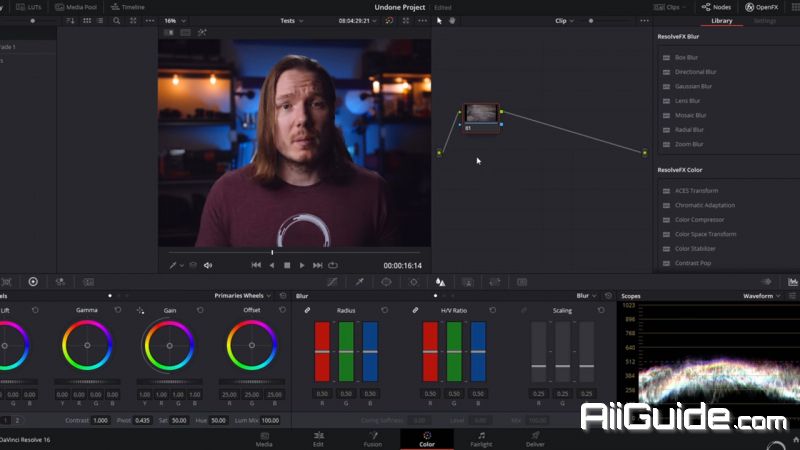The image size is (800, 450).
Task: Click the play forward button
Action: pos(302,265)
